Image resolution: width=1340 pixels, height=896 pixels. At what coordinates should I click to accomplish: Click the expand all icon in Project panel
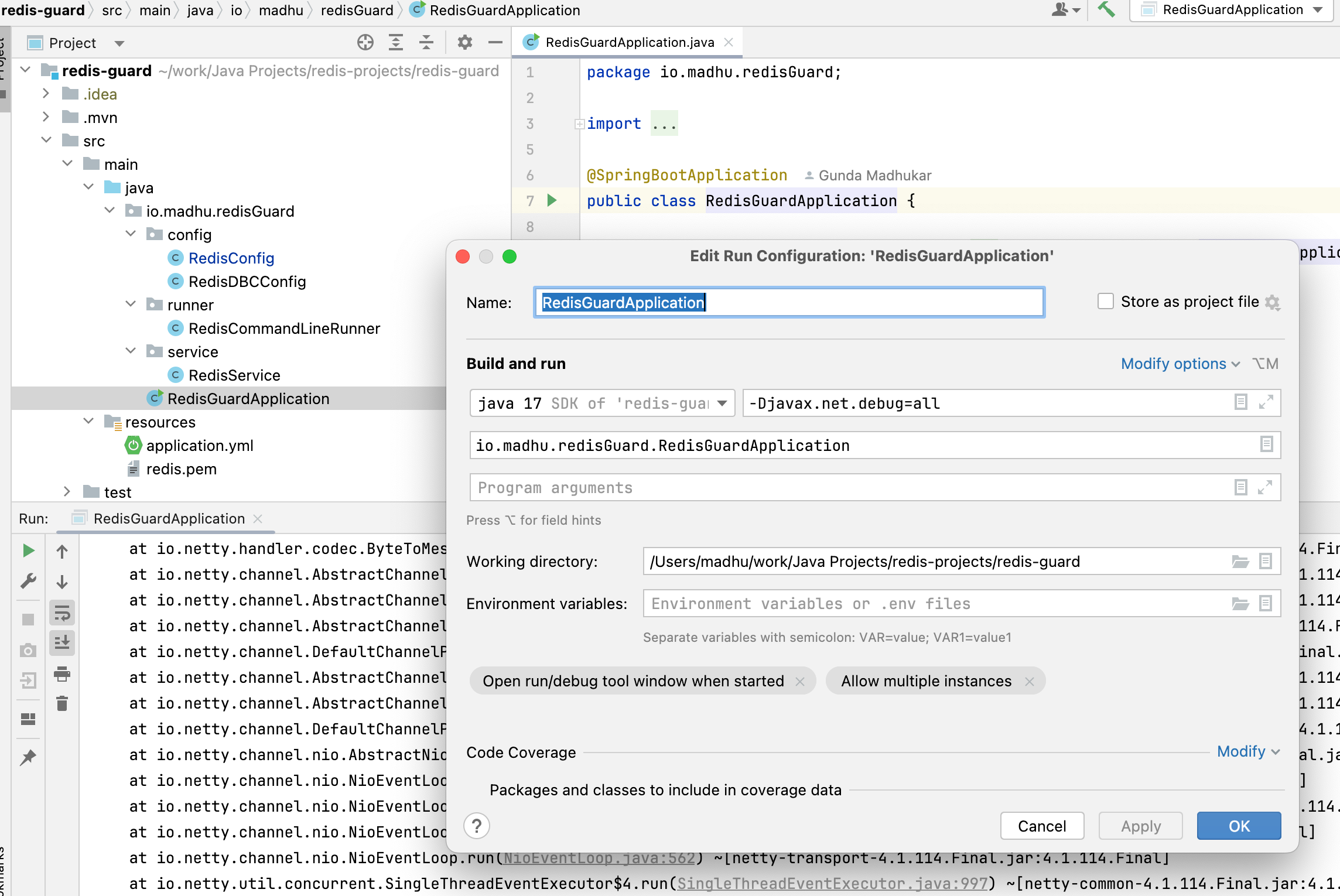click(396, 42)
